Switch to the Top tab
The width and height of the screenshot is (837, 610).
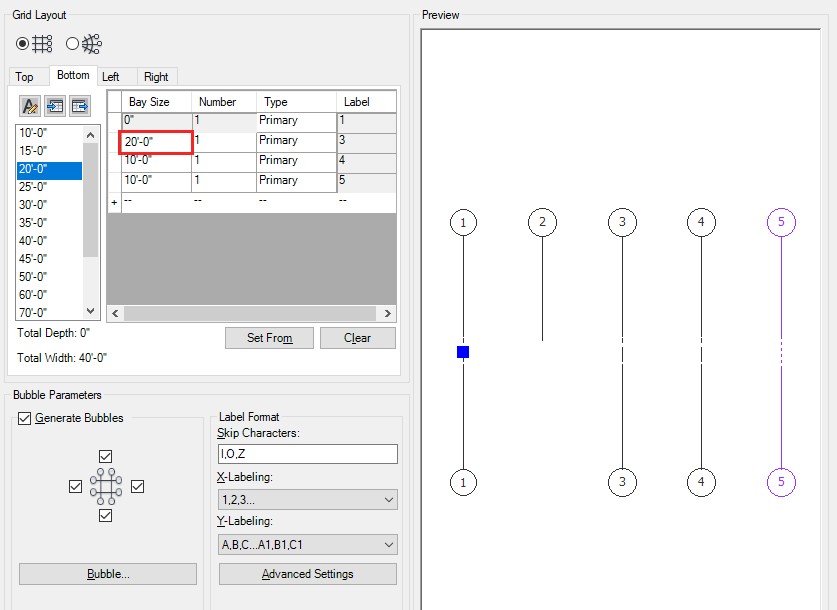coord(24,77)
